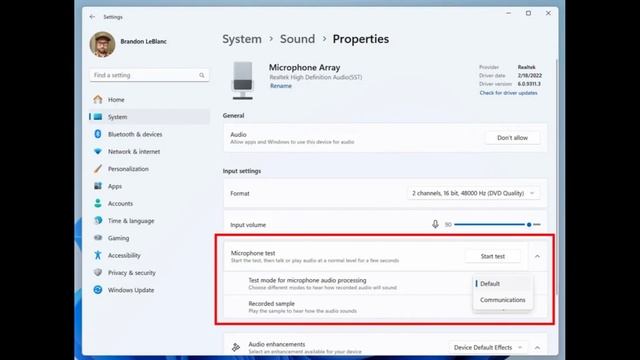Click the input volume slider
Image resolution: width=640 pixels, height=360 pixels.
pos(497,224)
